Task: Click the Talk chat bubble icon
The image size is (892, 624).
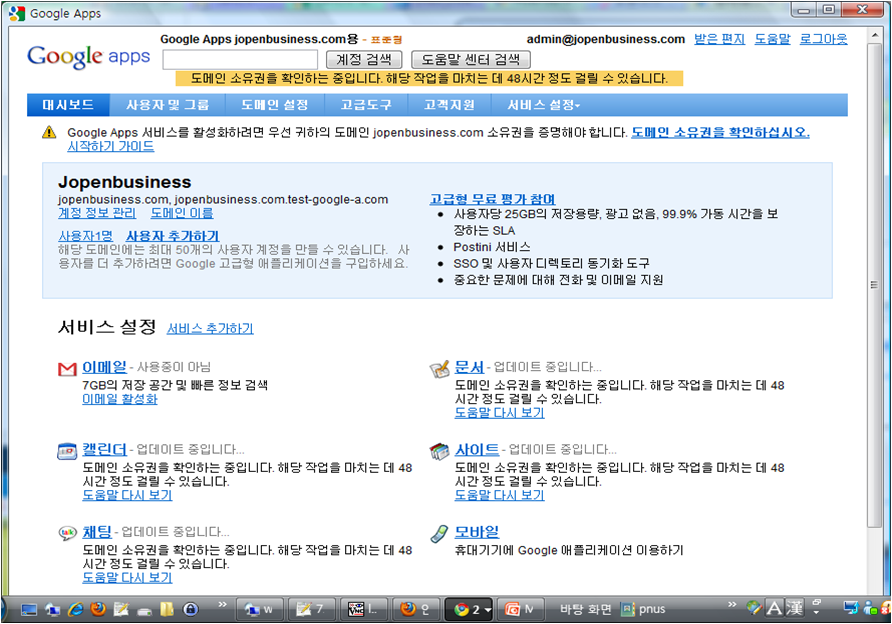Action: click(x=67, y=533)
